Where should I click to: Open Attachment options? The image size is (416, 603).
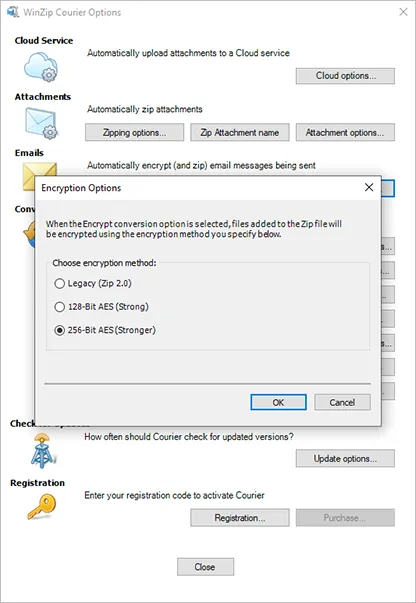coord(345,132)
